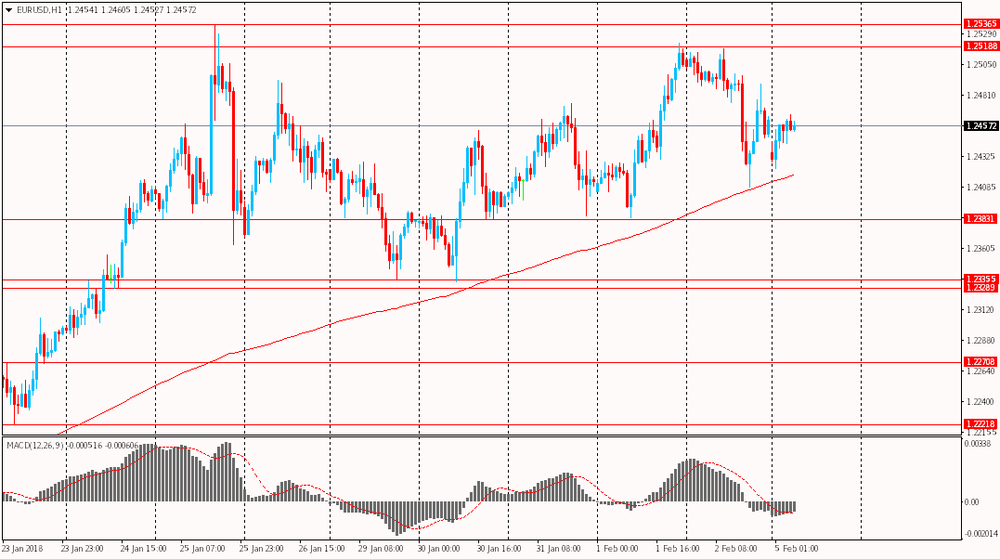
Task: Click the 1.23605 price axis value
Action: point(982,248)
